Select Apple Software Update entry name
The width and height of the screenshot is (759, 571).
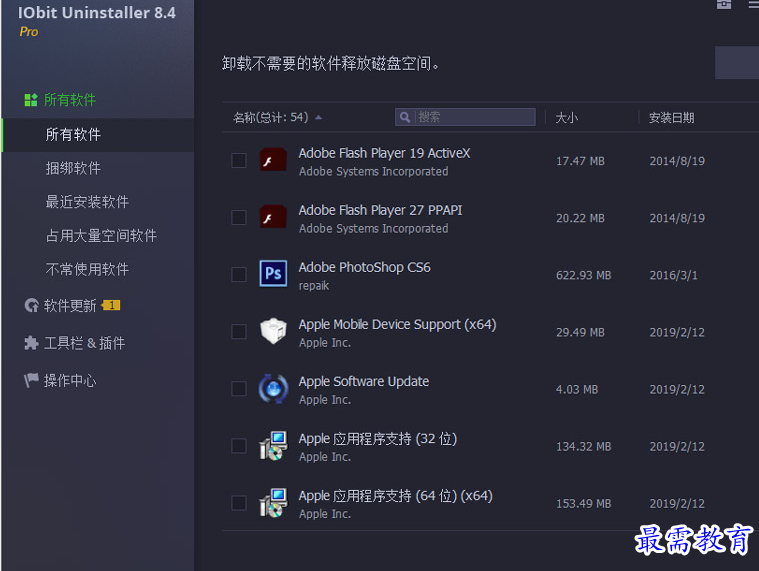pos(364,382)
